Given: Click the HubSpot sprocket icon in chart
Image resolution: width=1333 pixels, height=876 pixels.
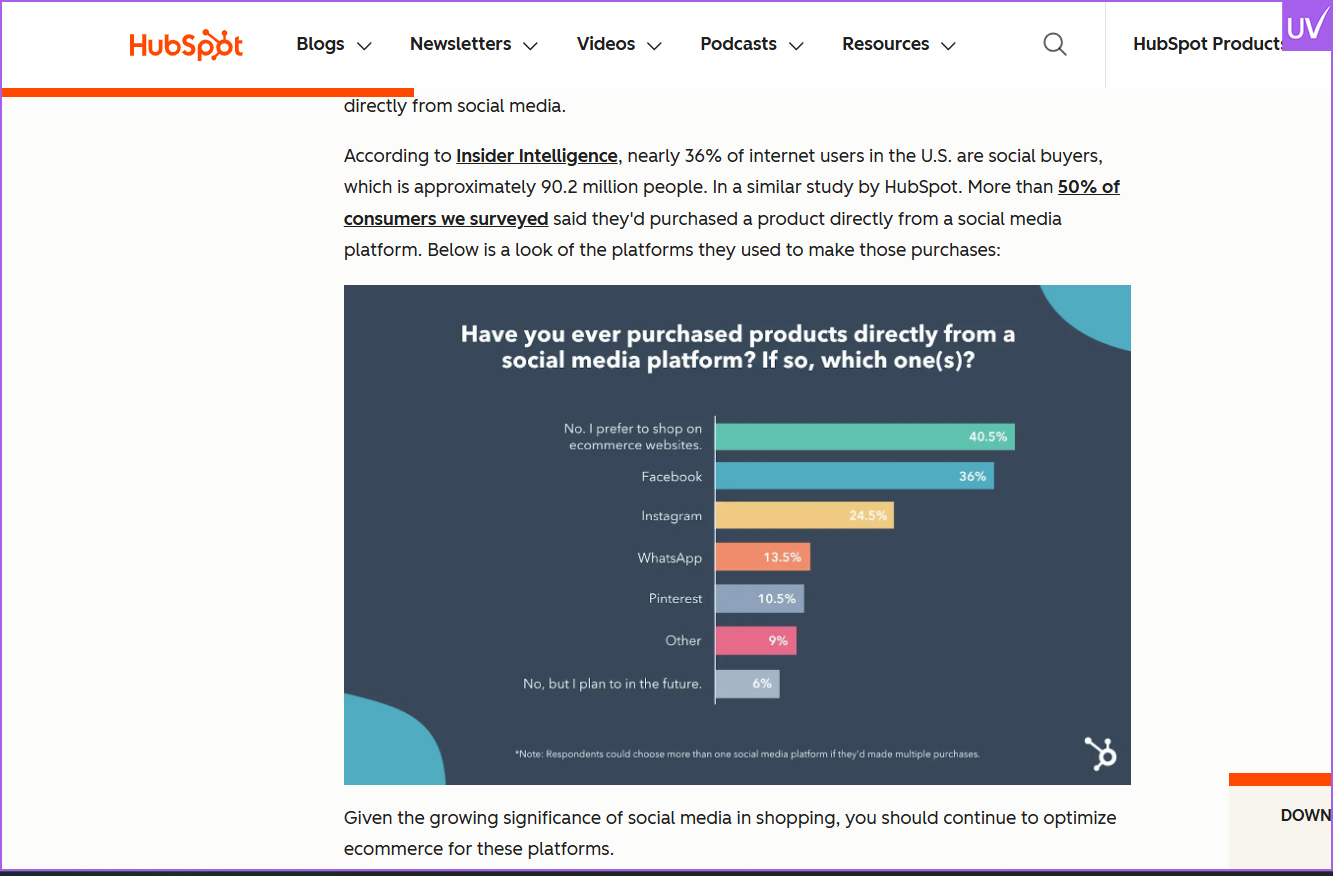Looking at the screenshot, I should click(x=1100, y=754).
